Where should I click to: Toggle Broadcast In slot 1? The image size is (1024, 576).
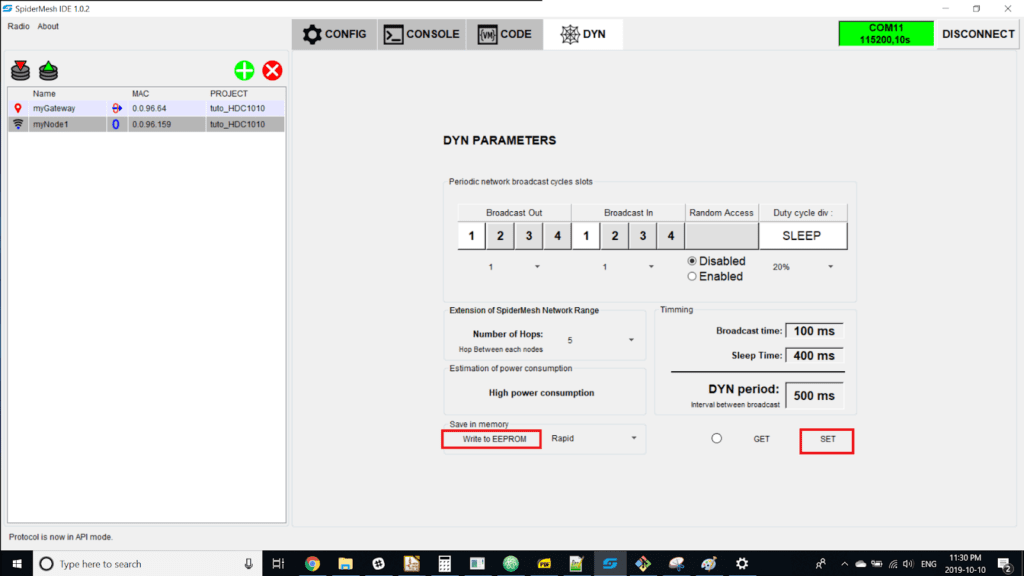coord(586,236)
